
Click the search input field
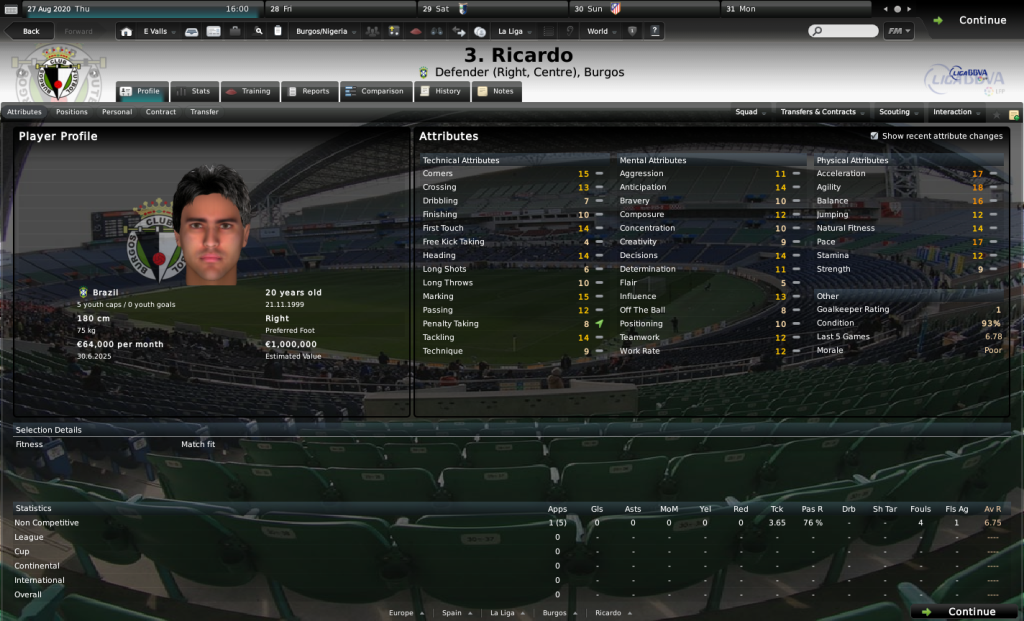(x=843, y=31)
